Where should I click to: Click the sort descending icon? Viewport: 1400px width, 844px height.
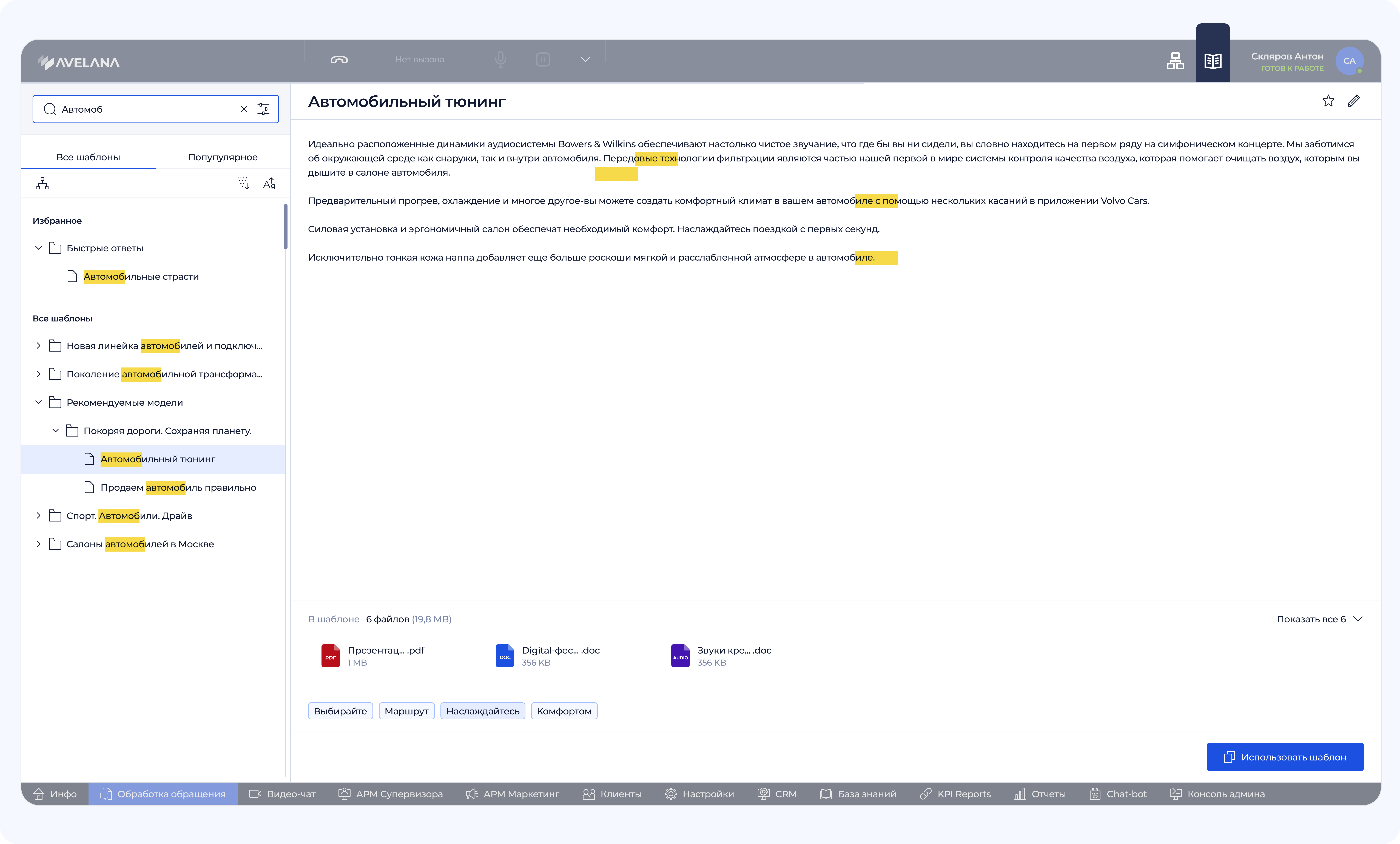pos(244,183)
